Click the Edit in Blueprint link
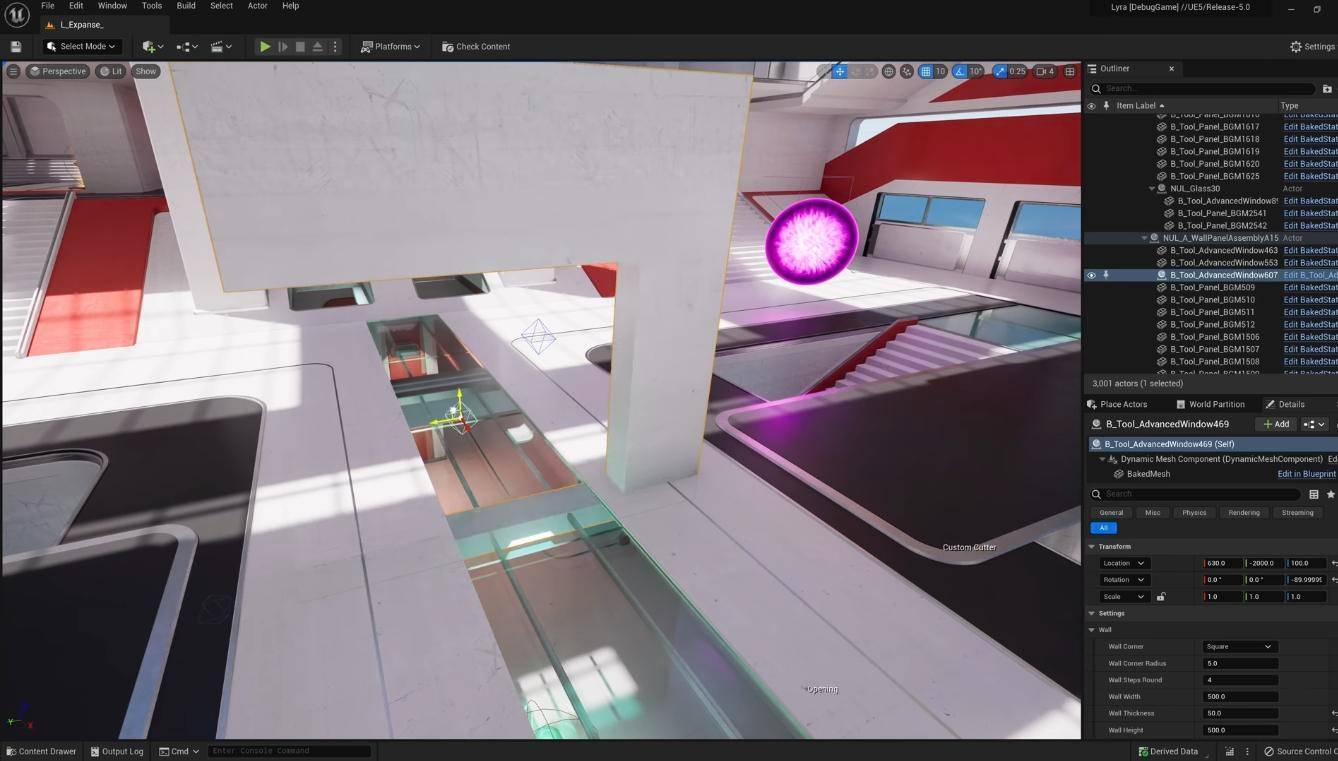Image resolution: width=1338 pixels, height=761 pixels. [x=1306, y=474]
